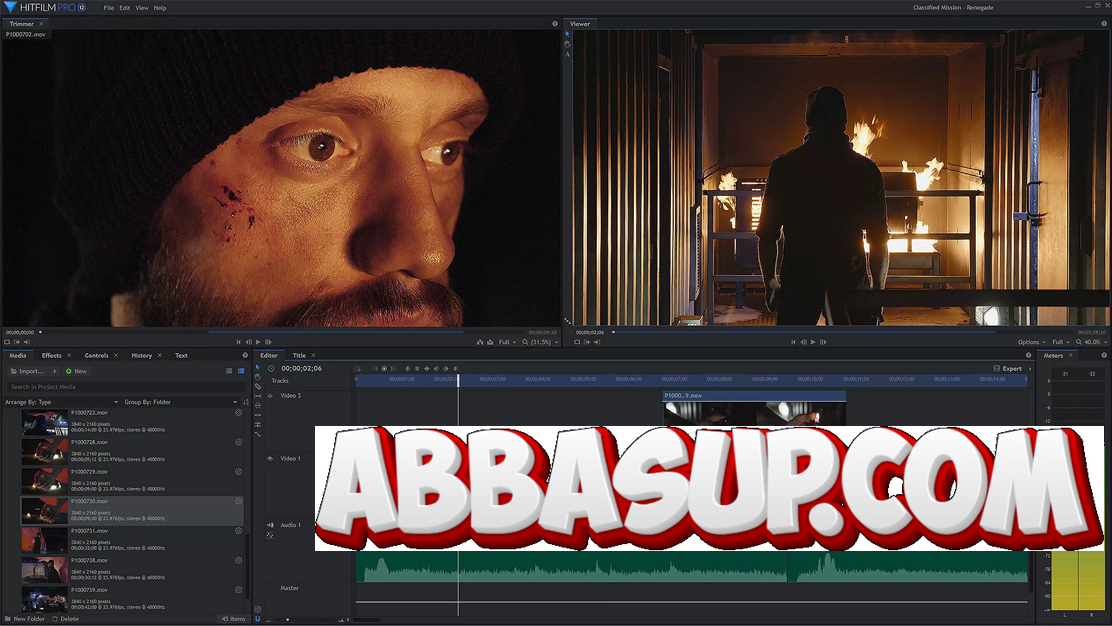Focus the Search in Project Media field
Image resolution: width=1112 pixels, height=626 pixels.
pos(125,386)
